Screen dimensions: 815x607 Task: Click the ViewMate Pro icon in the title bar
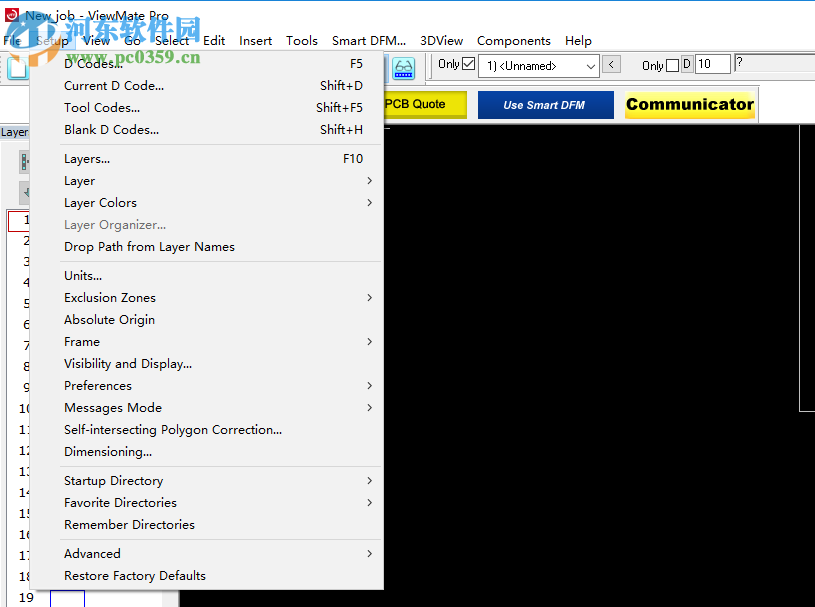pos(10,15)
